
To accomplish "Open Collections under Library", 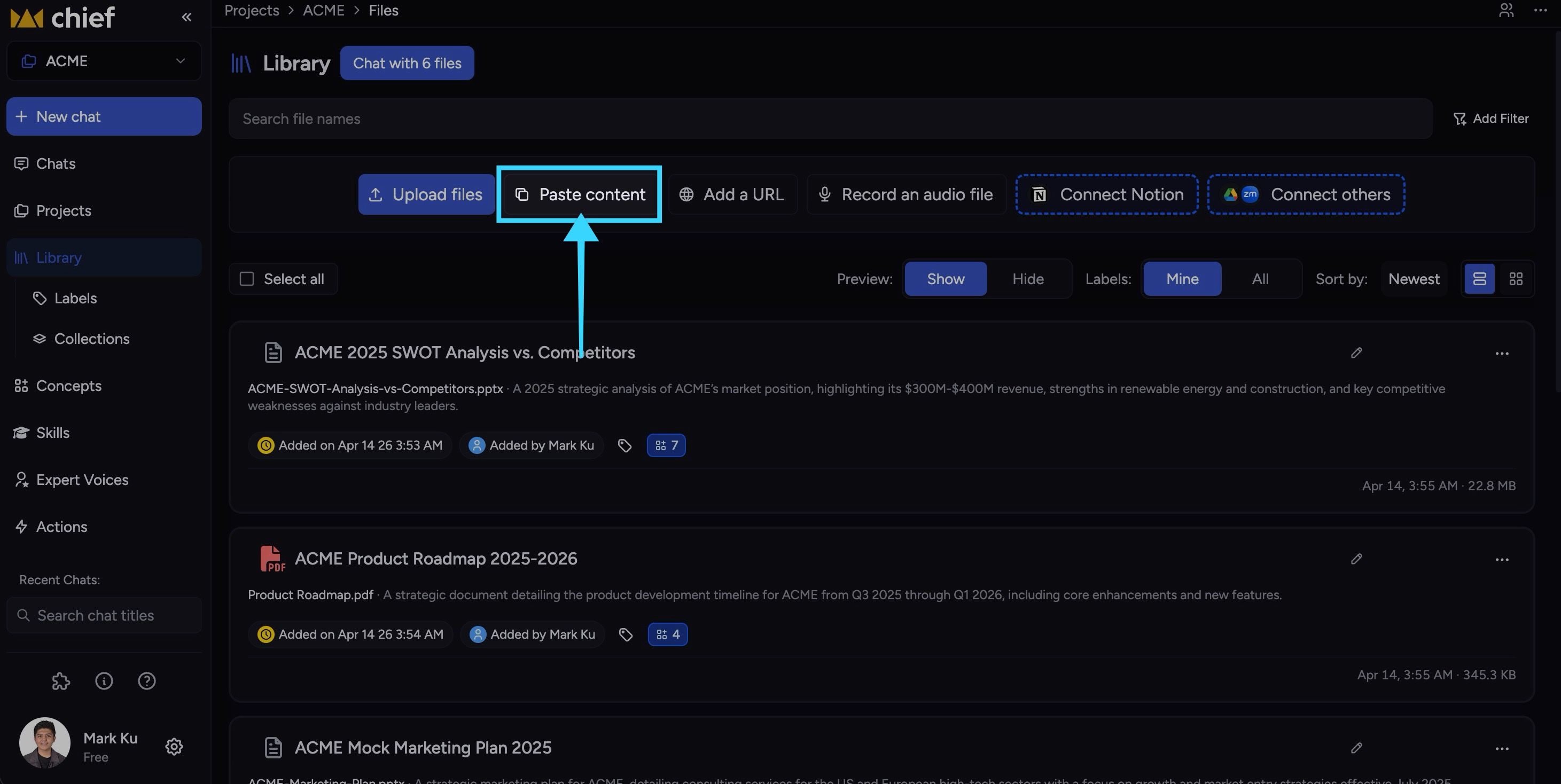I will [81, 339].
